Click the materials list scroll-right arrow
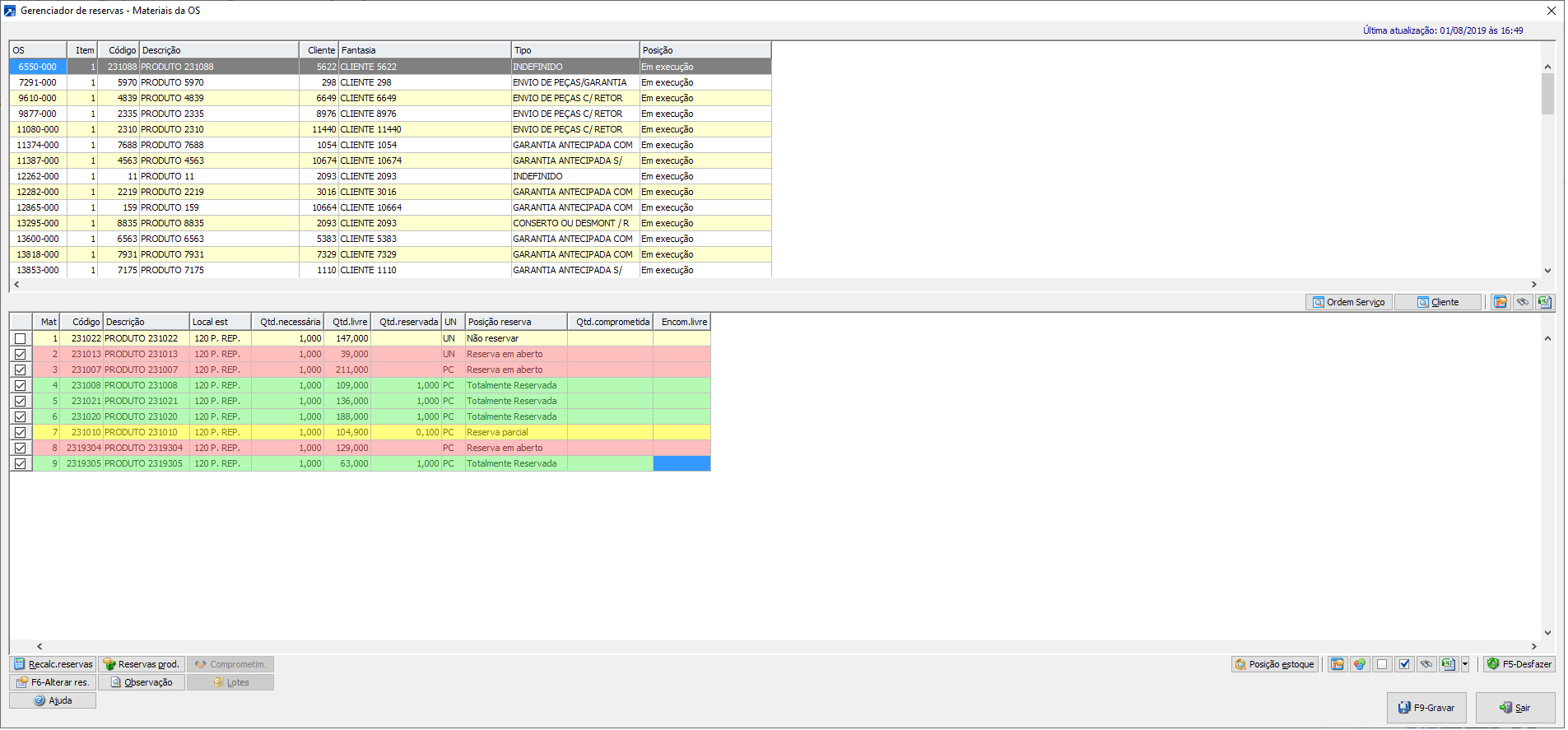 tap(1533, 647)
